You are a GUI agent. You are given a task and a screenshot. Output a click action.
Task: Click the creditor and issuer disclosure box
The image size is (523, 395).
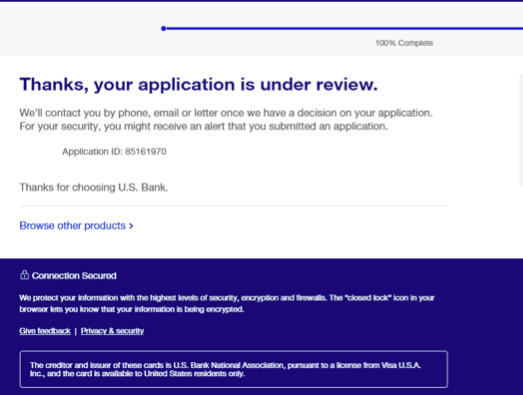233,369
